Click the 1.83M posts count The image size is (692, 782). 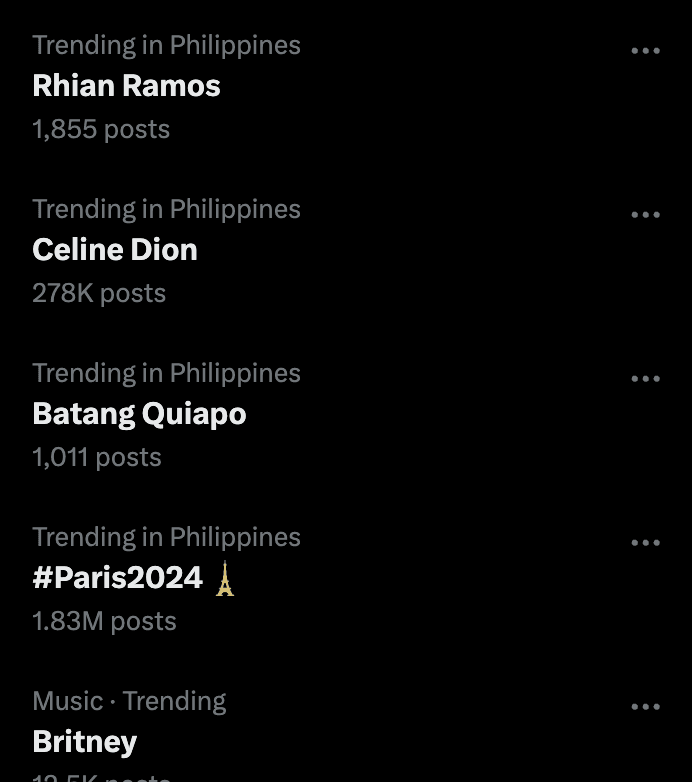click(104, 621)
